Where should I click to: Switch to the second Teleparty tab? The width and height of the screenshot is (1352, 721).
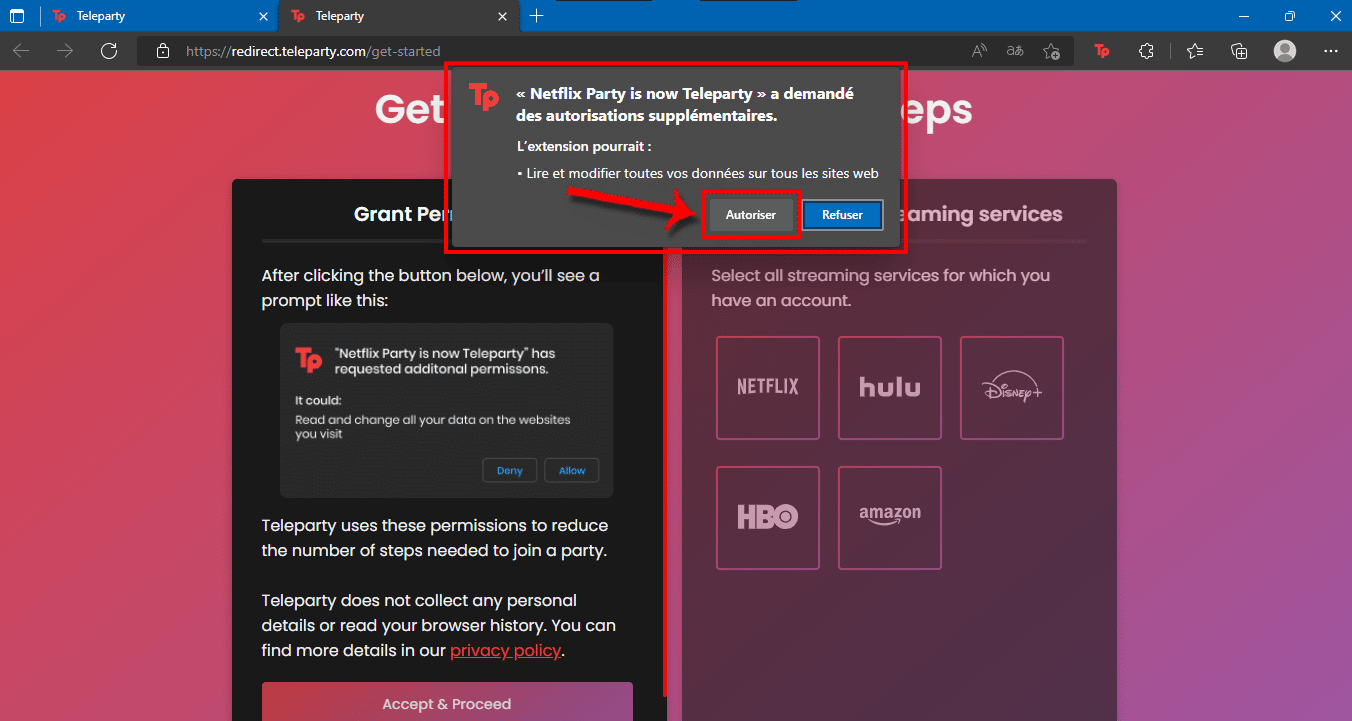[x=400, y=16]
